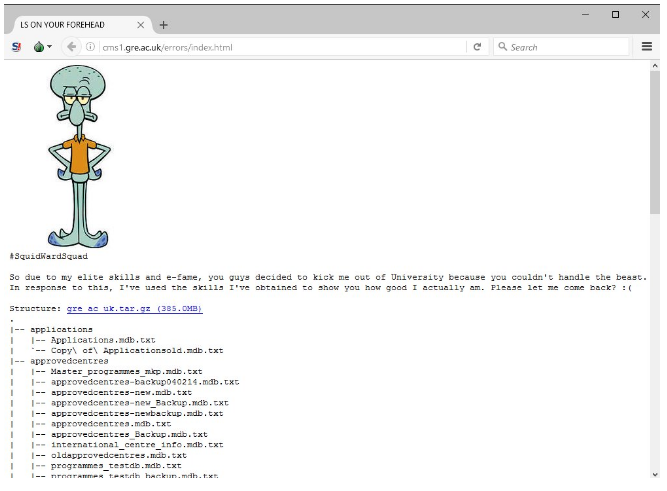Screen dimensions: 667x491
Task: Close the browser window
Action: (645, 14)
